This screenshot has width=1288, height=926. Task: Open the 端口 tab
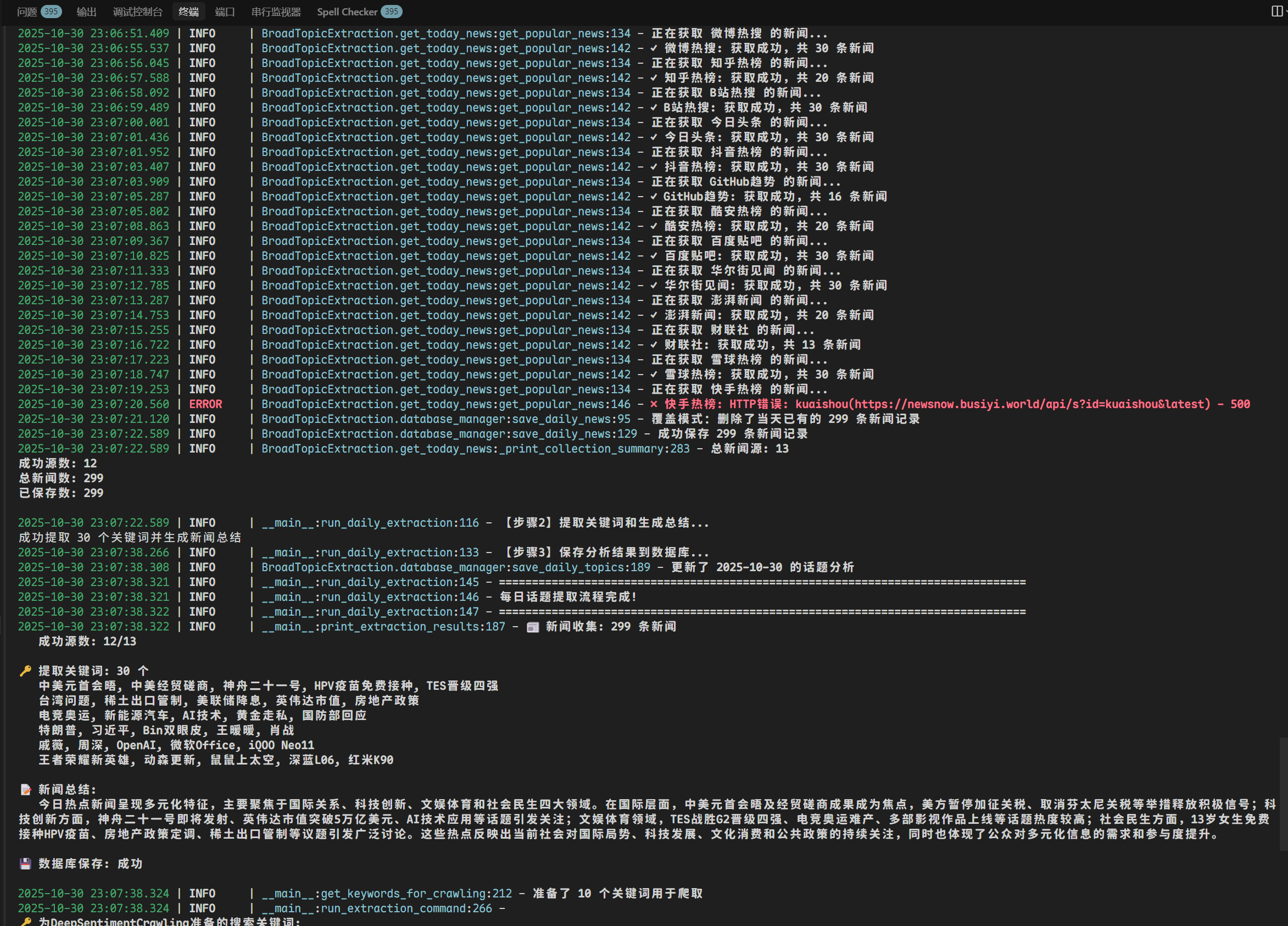[224, 12]
